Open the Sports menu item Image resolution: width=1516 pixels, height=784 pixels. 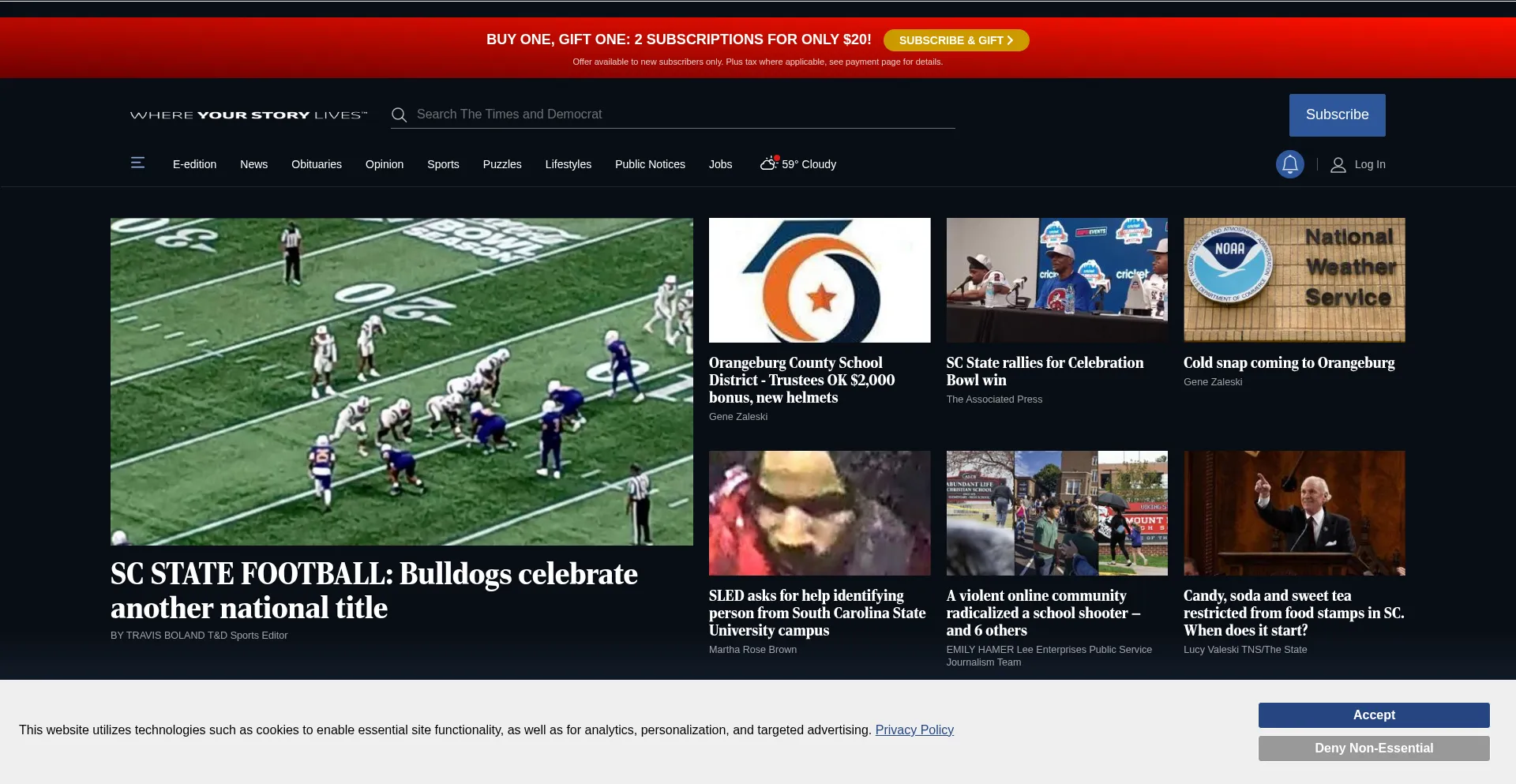(443, 164)
